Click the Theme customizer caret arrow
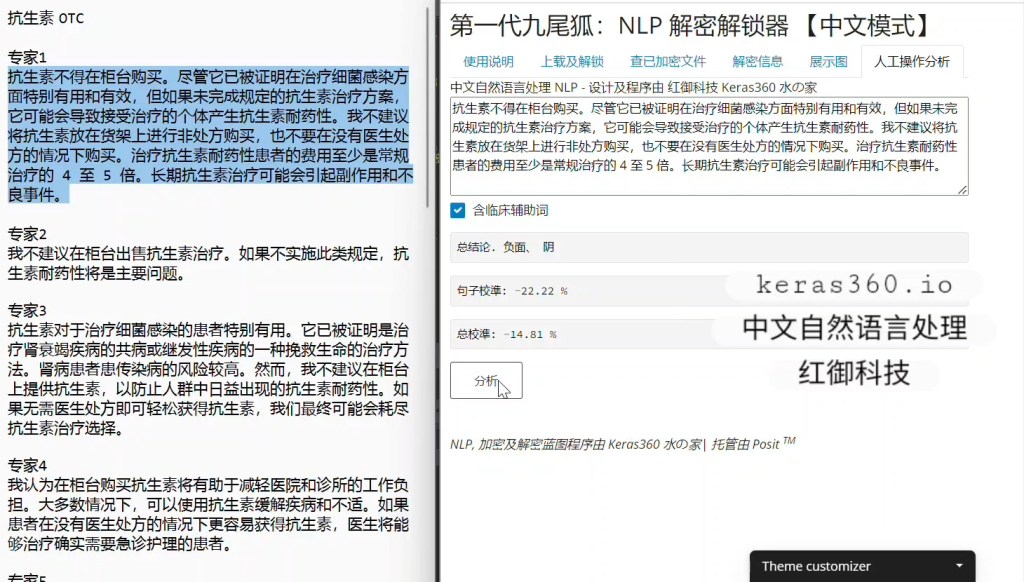 click(x=959, y=566)
